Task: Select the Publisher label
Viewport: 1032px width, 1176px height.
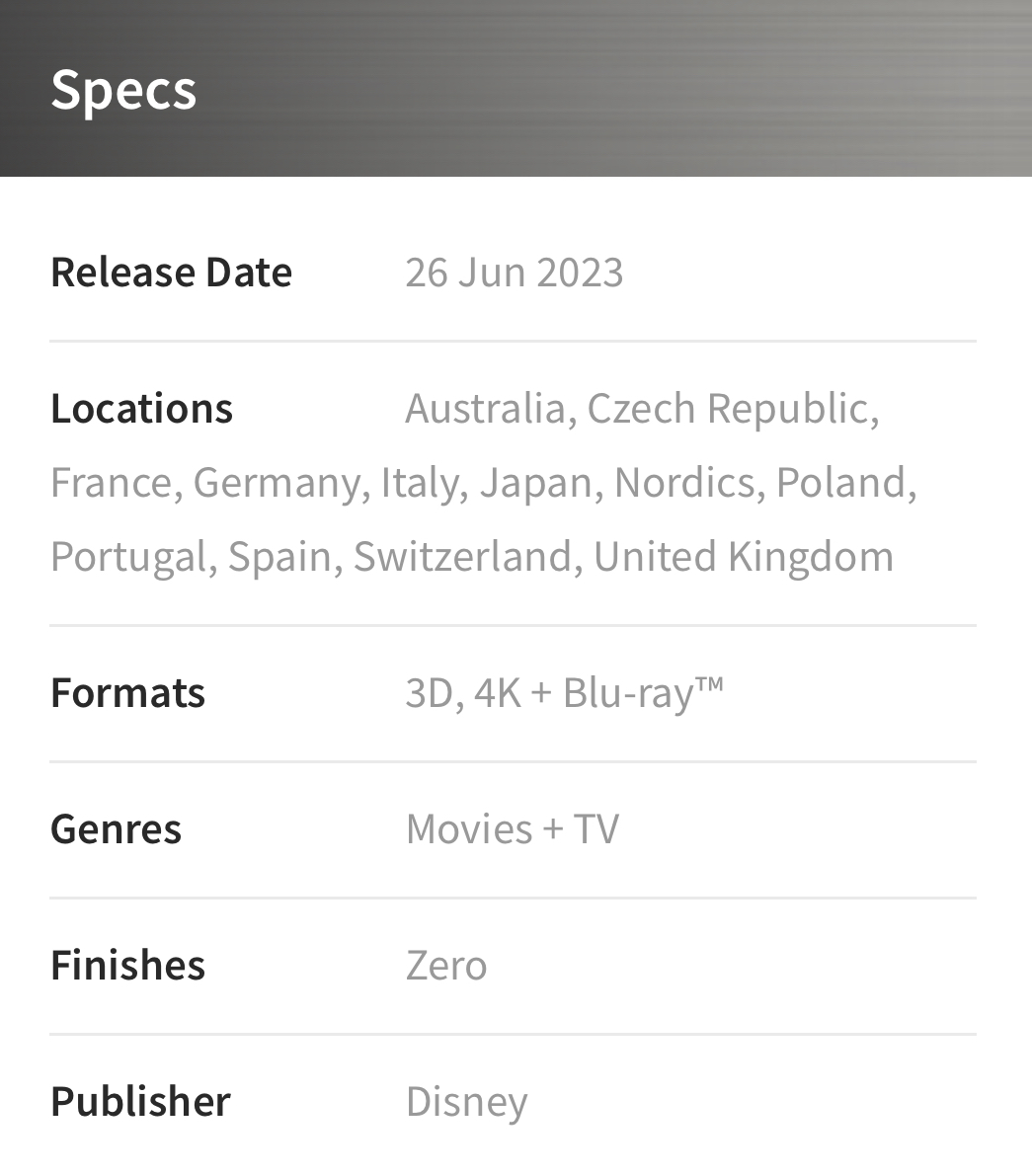Action: [x=140, y=1102]
